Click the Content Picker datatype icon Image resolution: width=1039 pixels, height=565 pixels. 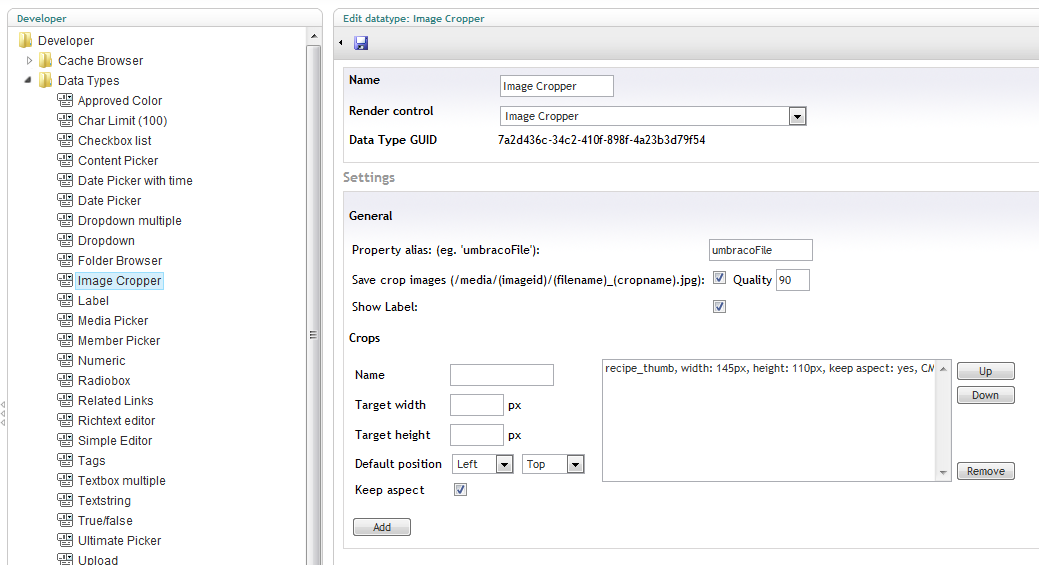point(65,160)
